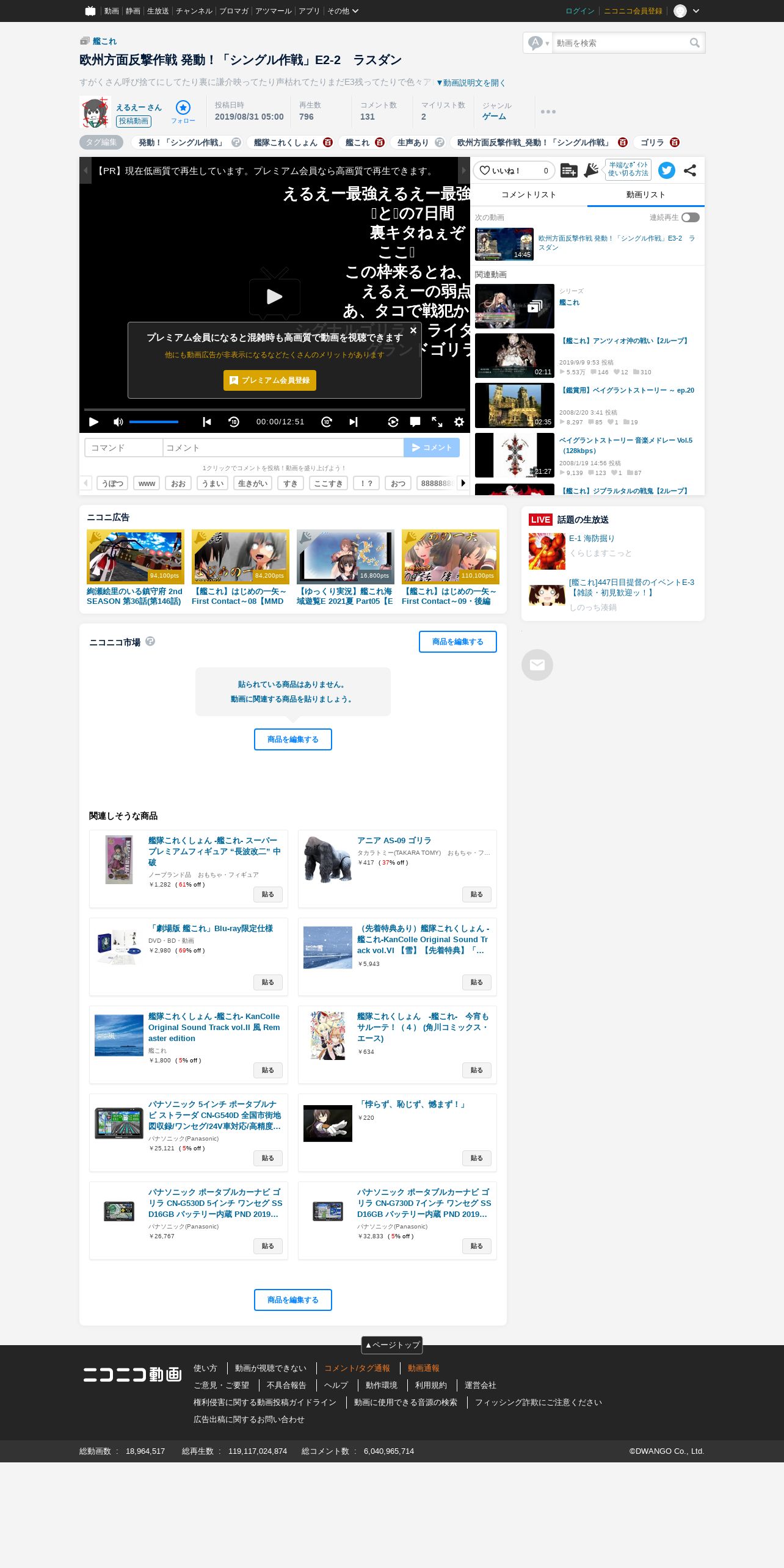Toggle comment display speech bubble icon
This screenshot has height=1568, width=784.
[x=415, y=422]
